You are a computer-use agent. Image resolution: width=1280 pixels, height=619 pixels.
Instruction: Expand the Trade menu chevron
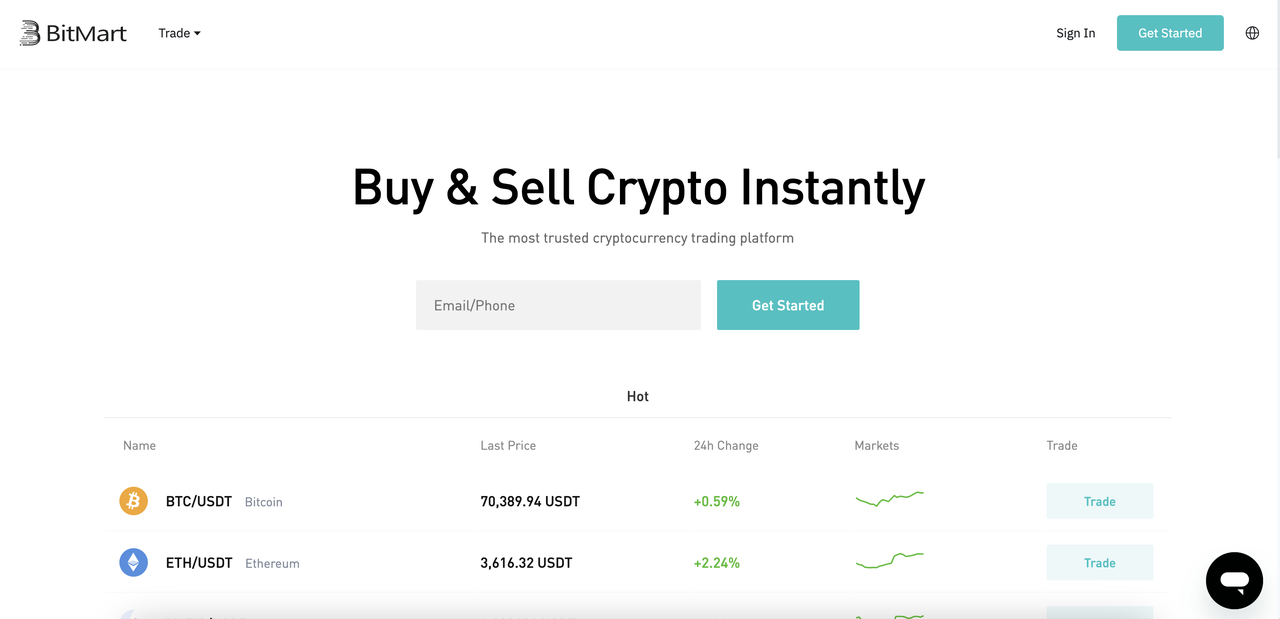click(199, 33)
